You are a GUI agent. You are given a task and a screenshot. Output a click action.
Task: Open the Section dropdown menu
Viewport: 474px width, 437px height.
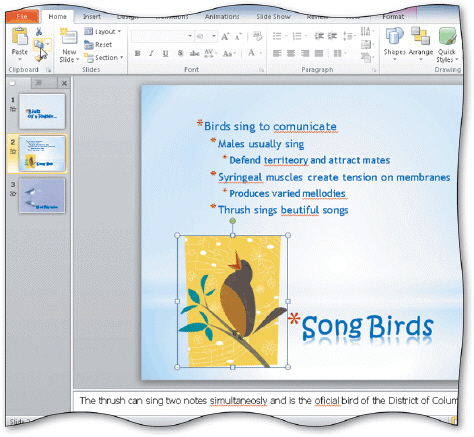click(x=104, y=58)
